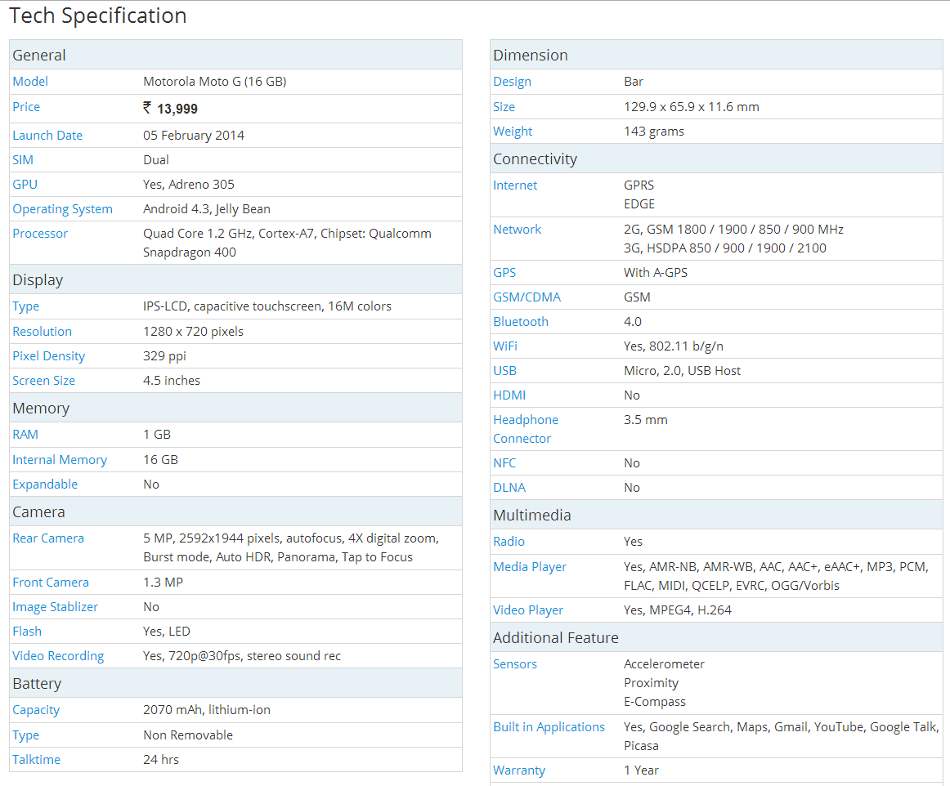Image resolution: width=950 pixels, height=786 pixels.
Task: Select '143 grams' value
Action: [x=654, y=132]
